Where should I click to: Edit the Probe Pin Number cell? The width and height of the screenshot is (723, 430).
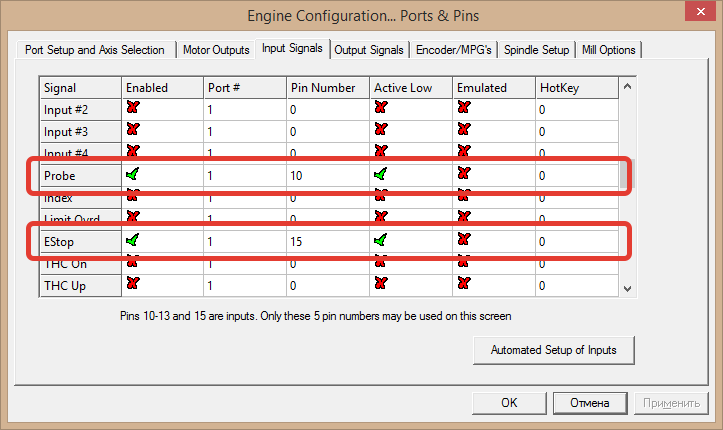coord(326,176)
